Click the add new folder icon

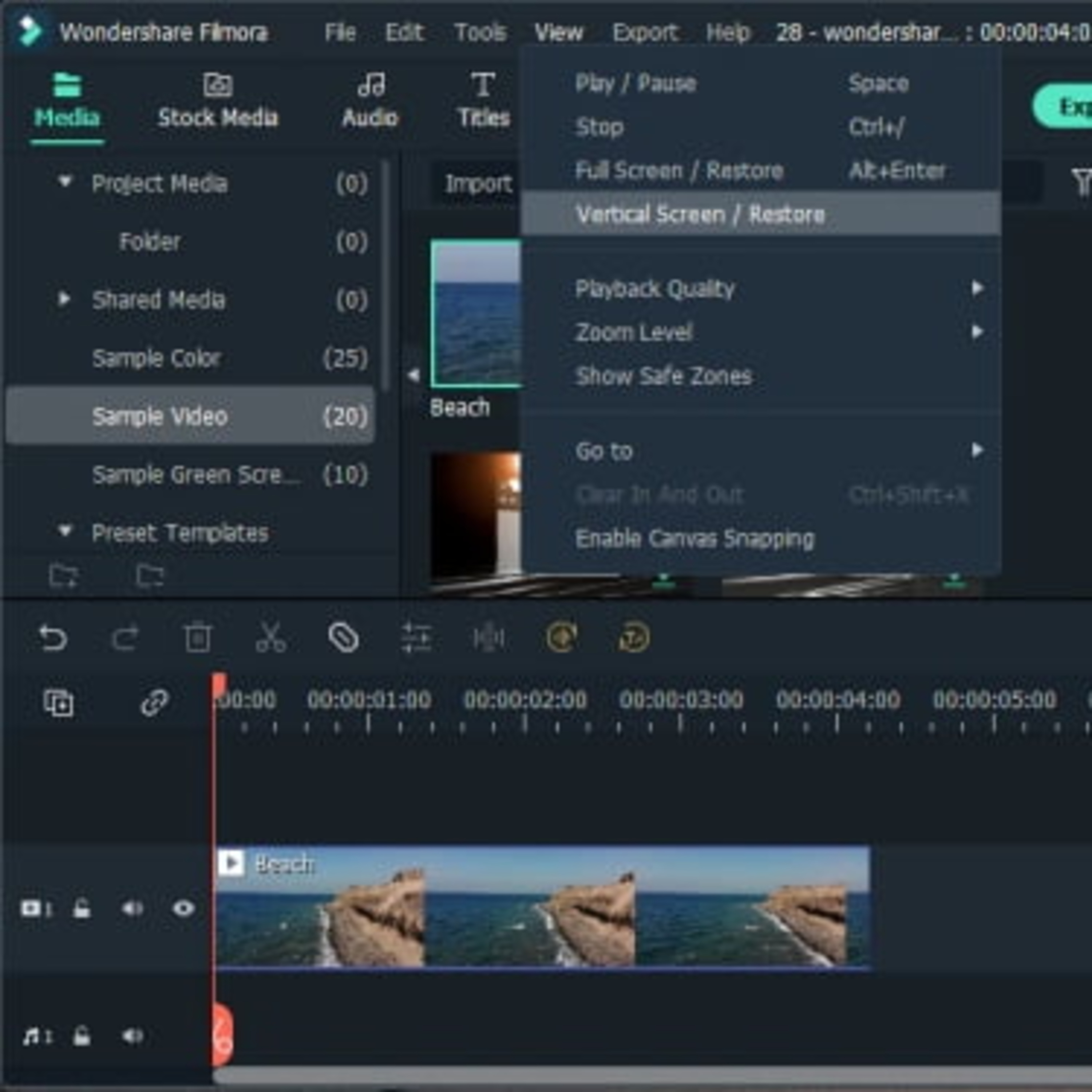coord(63,575)
